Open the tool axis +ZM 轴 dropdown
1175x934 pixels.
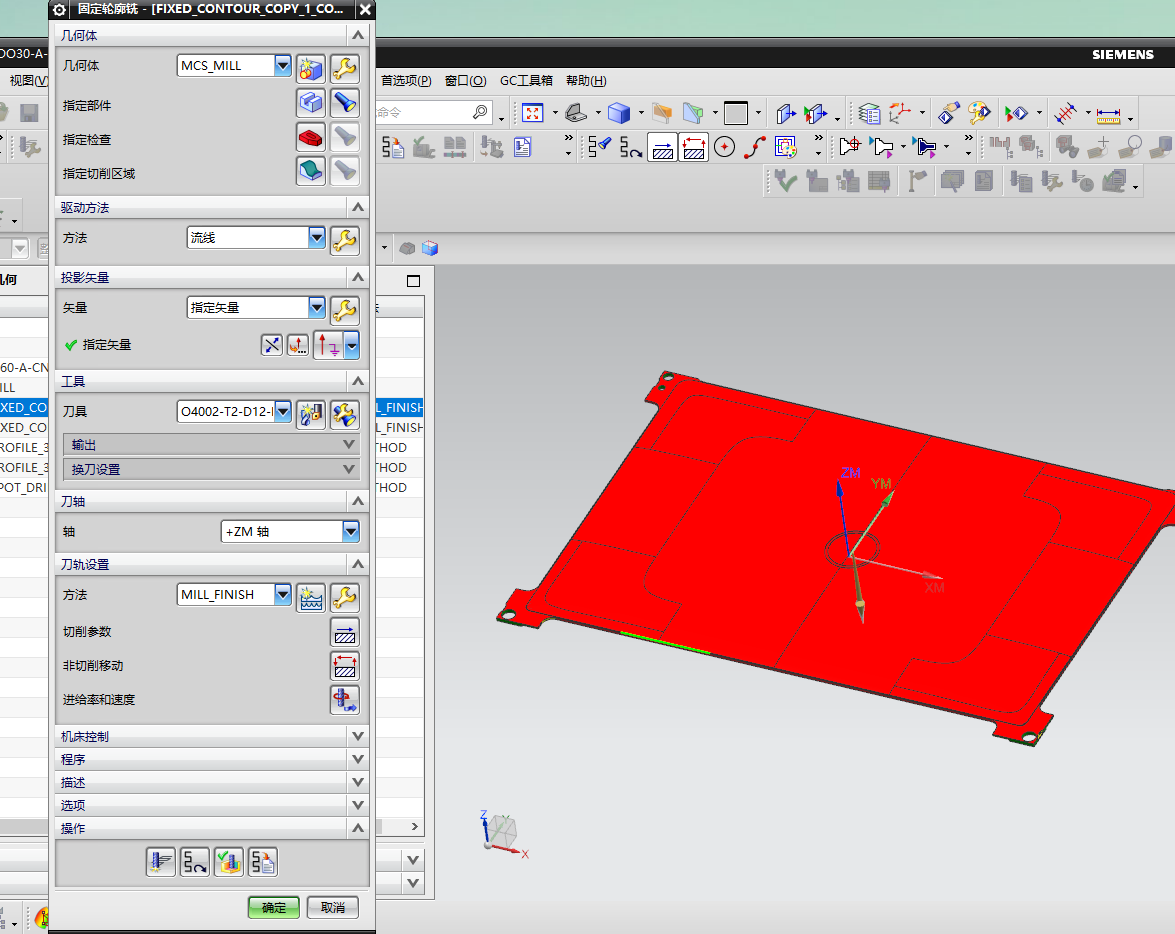(351, 531)
